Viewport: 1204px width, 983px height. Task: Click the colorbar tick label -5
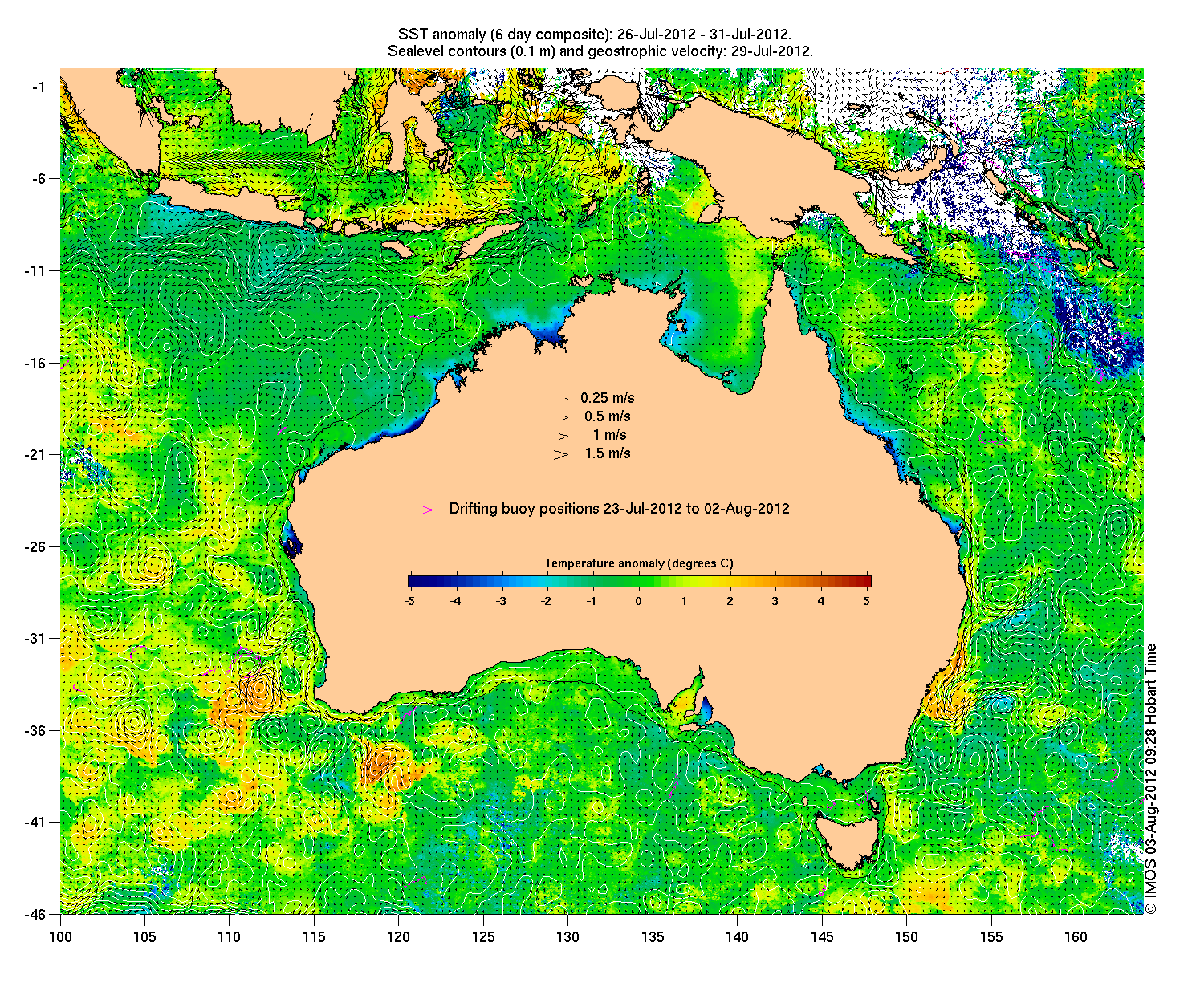[409, 600]
